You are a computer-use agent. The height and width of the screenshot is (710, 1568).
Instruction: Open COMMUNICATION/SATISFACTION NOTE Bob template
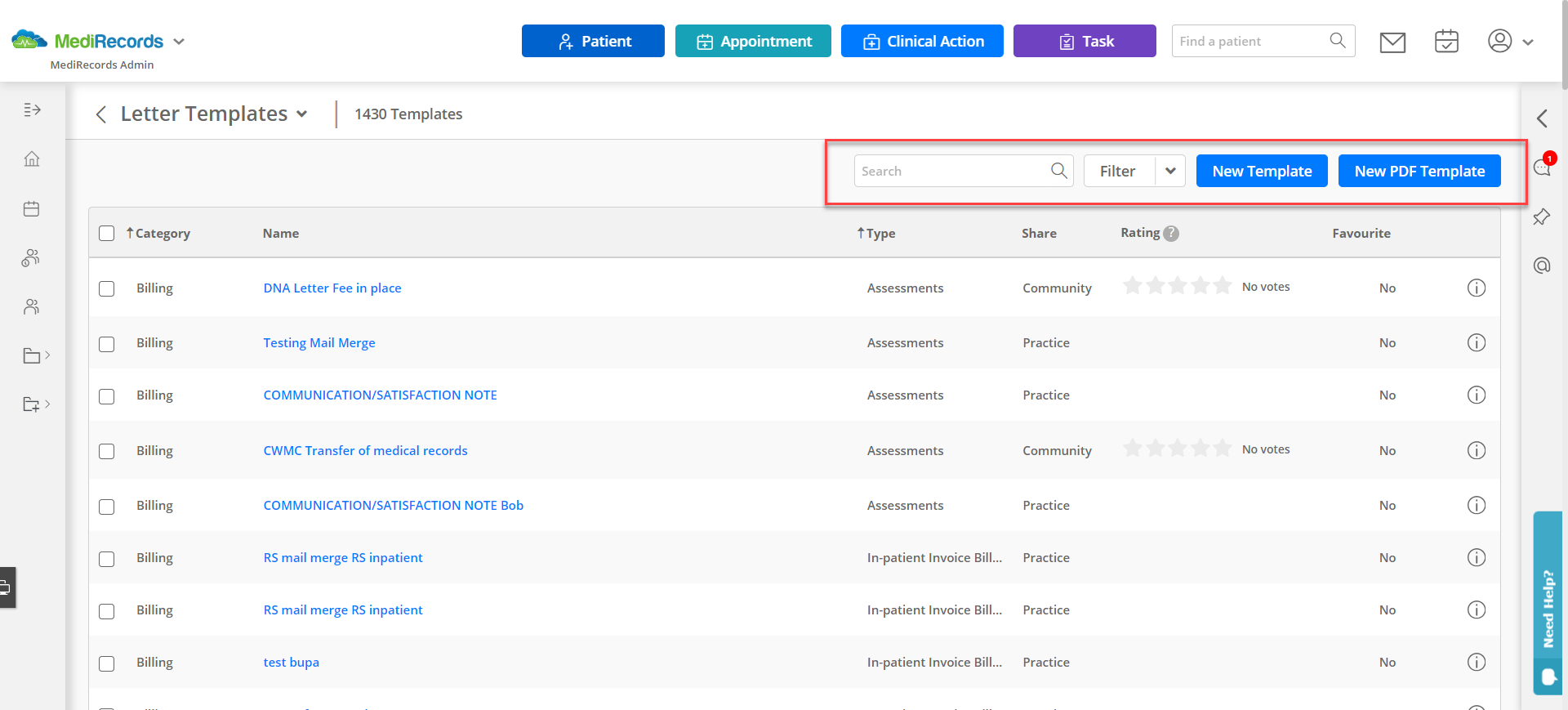(393, 505)
